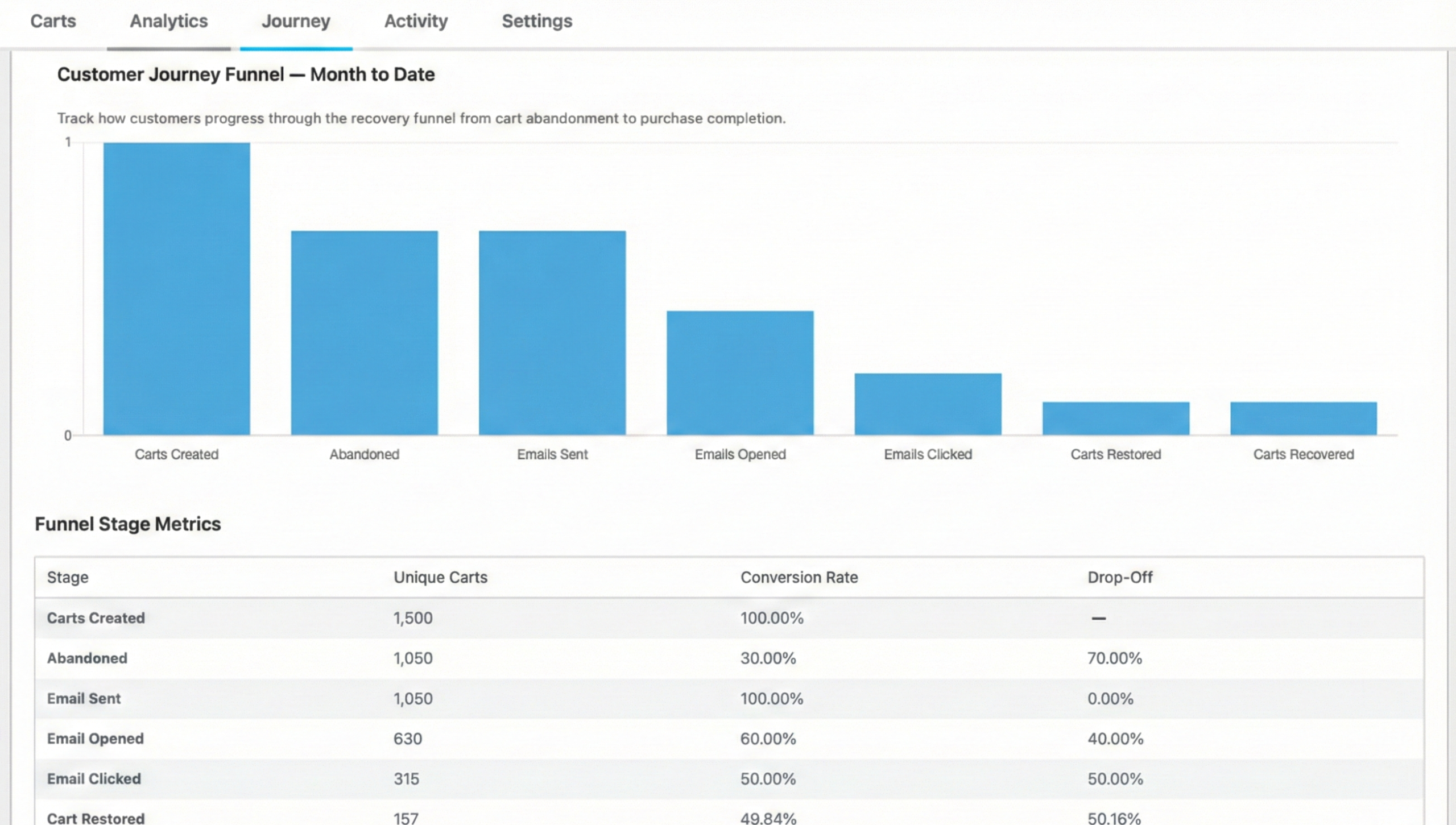Image resolution: width=1456 pixels, height=825 pixels.
Task: Sort by the Conversion Rate column header
Action: click(799, 577)
